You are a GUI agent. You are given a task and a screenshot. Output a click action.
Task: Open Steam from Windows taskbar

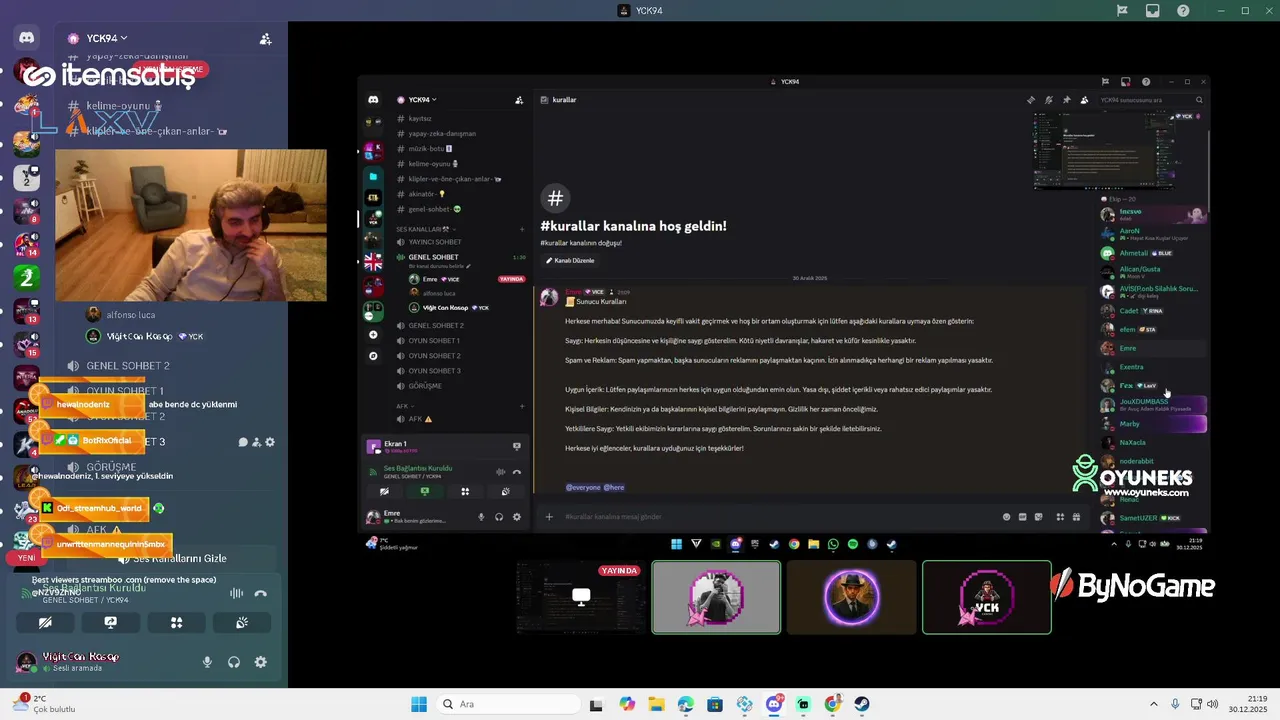862,704
